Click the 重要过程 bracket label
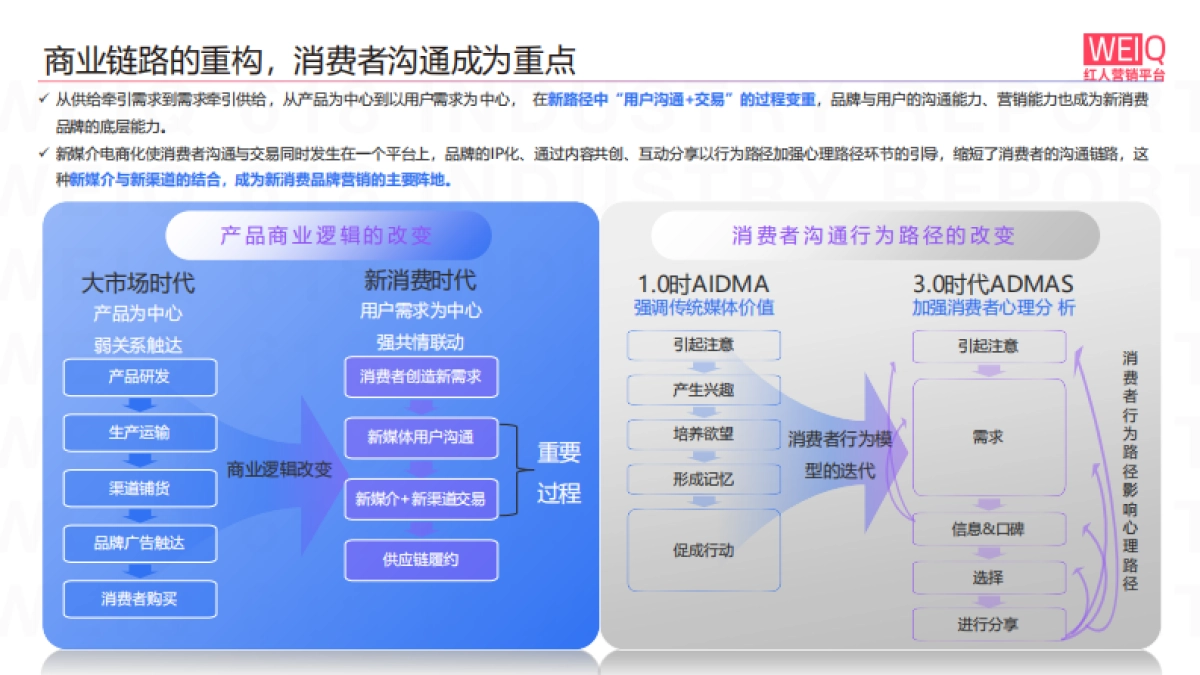The image size is (1200, 675). [561, 470]
